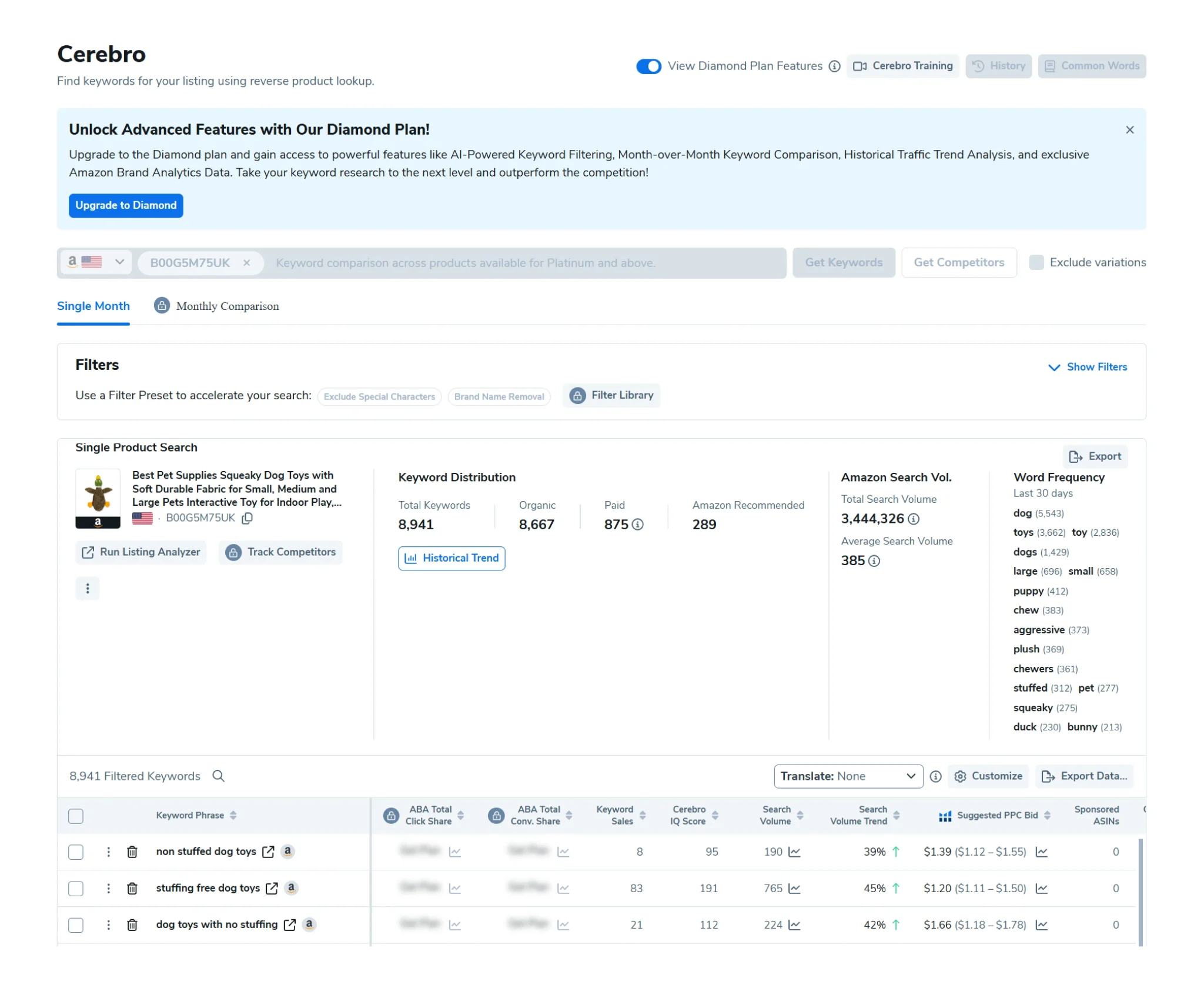The width and height of the screenshot is (1204, 988).
Task: Apply Brand Name Removal preset
Action: click(x=499, y=396)
